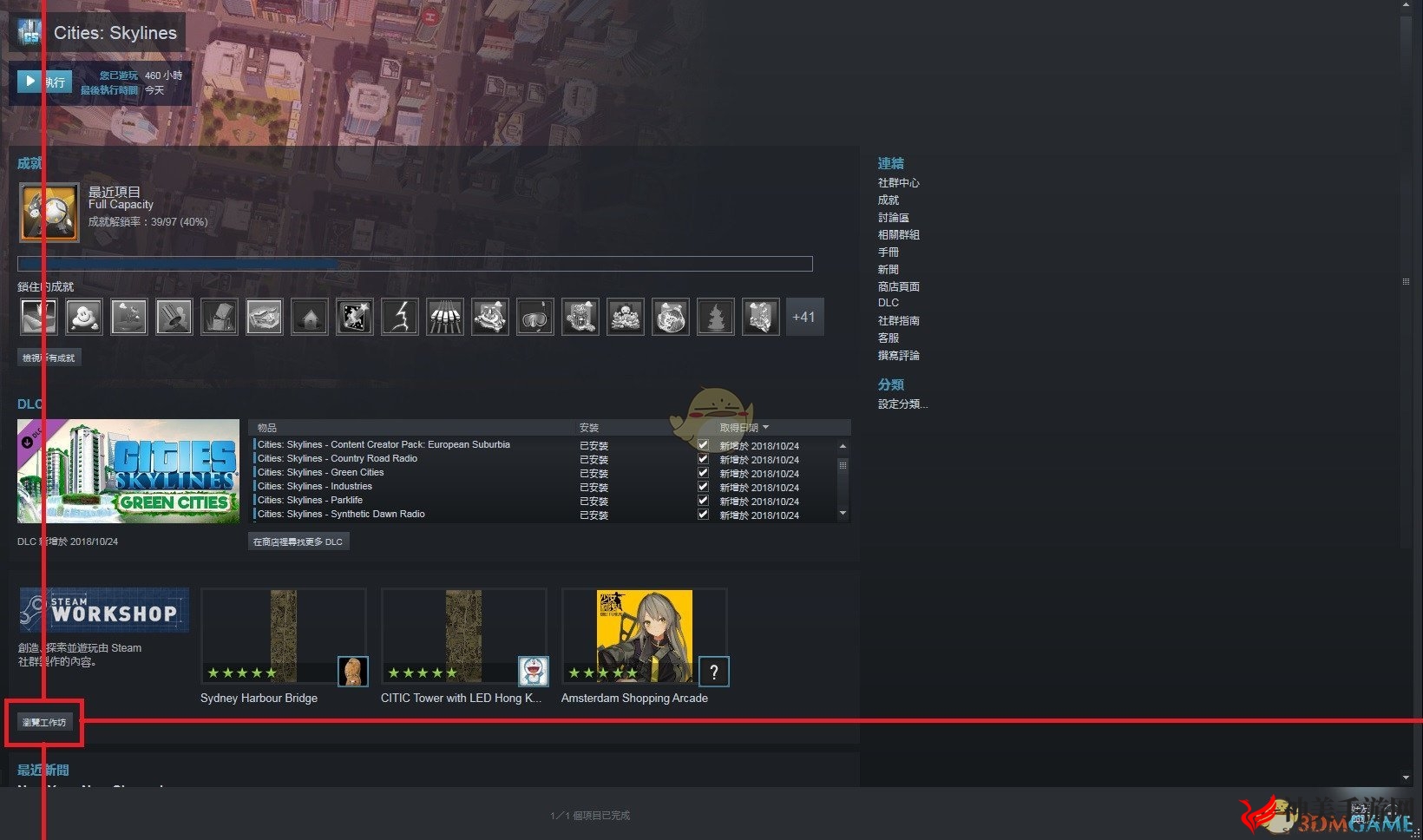Image resolution: width=1423 pixels, height=840 pixels.
Task: Toggle install checkbox for Synthetic Dawn Radio
Action: [x=703, y=515]
